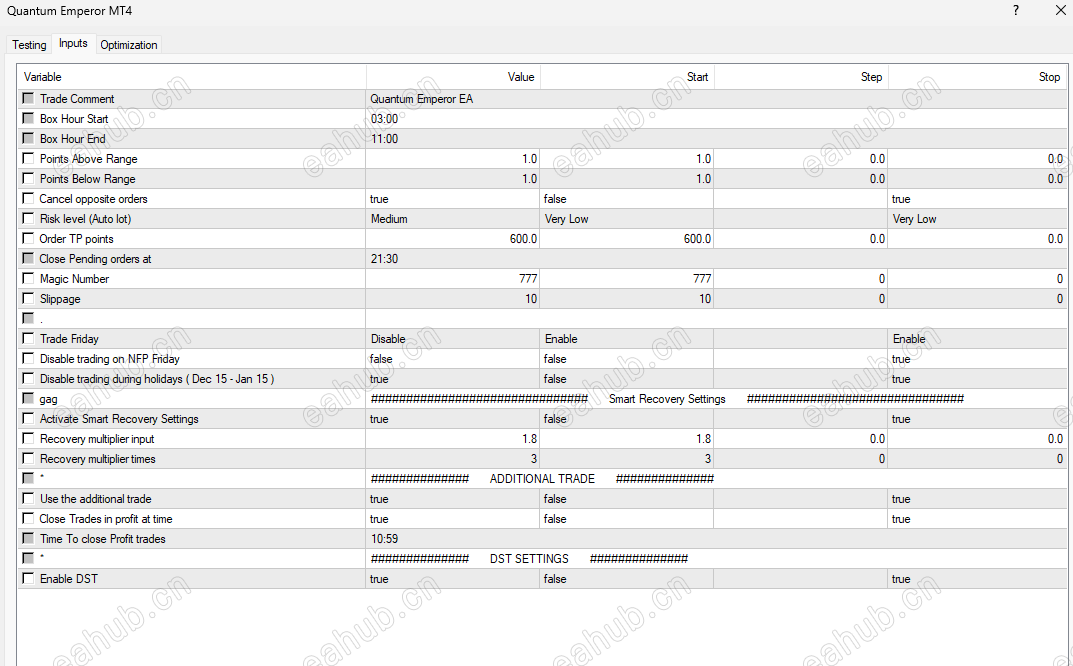
Task: Edit Order TP points value 600.0
Action: (x=453, y=239)
